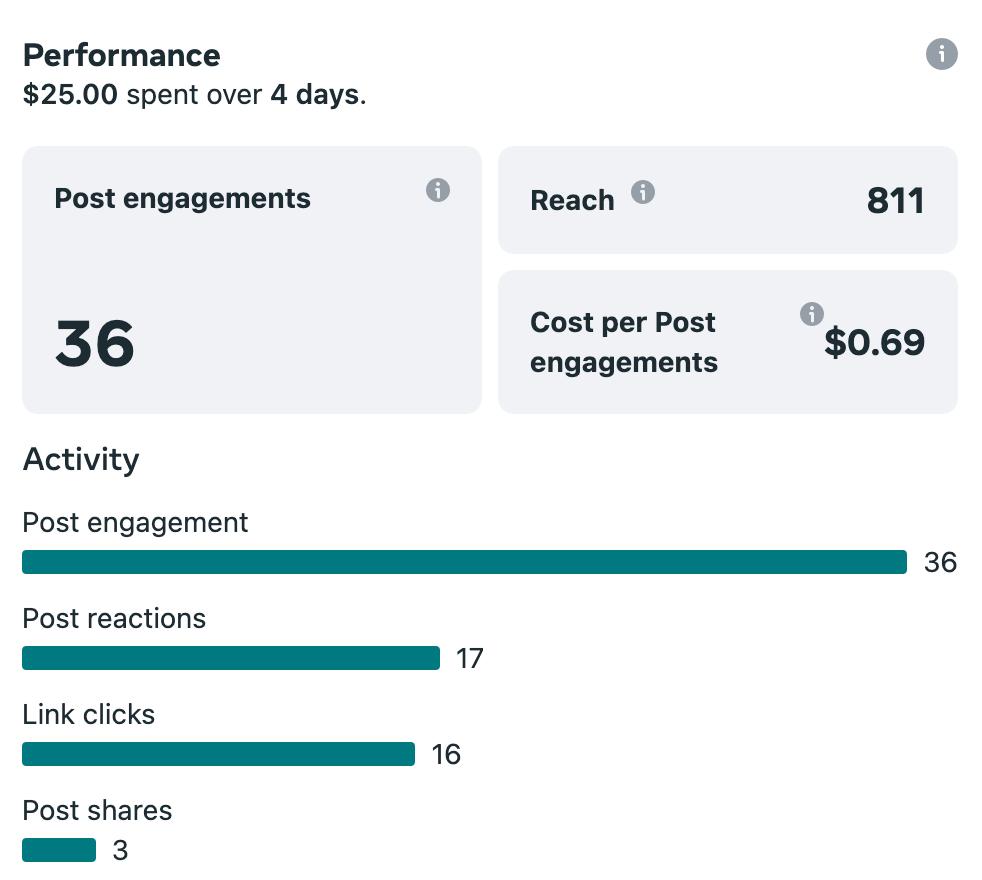Click the Post engagements card title

pyautogui.click(x=182, y=199)
